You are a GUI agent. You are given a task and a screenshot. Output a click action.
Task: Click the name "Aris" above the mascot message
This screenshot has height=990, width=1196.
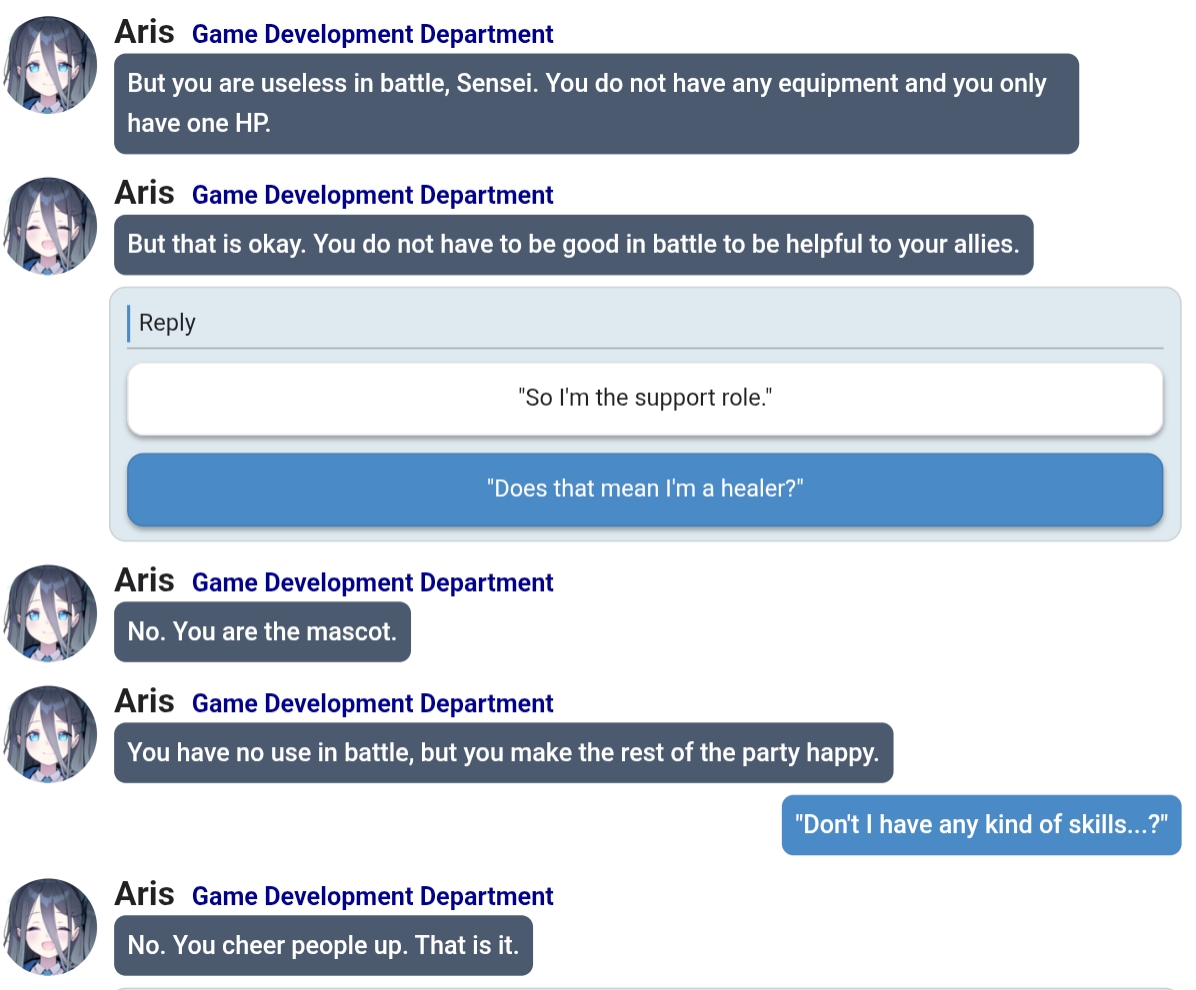144,580
